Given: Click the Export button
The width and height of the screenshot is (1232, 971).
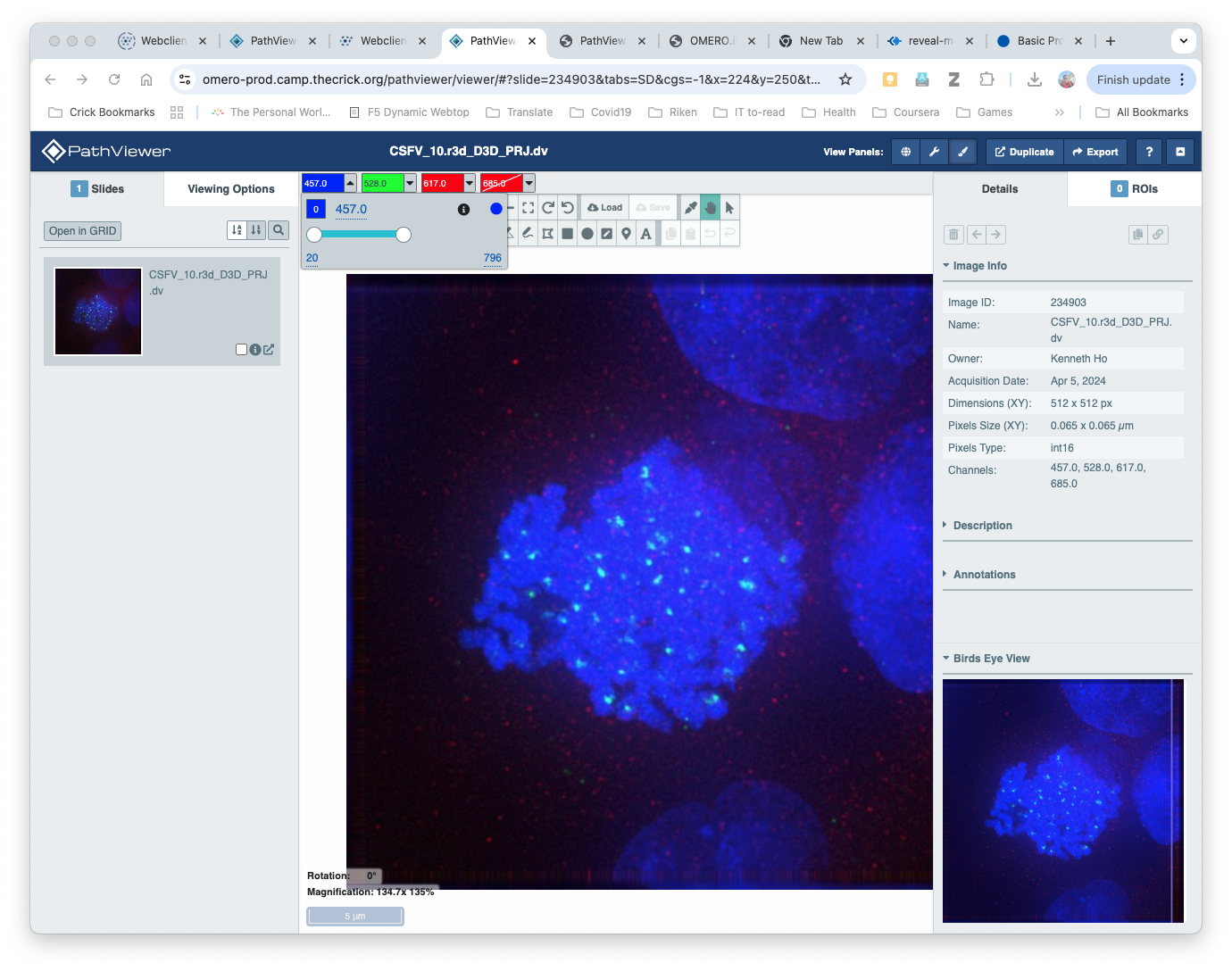Looking at the screenshot, I should (1095, 152).
